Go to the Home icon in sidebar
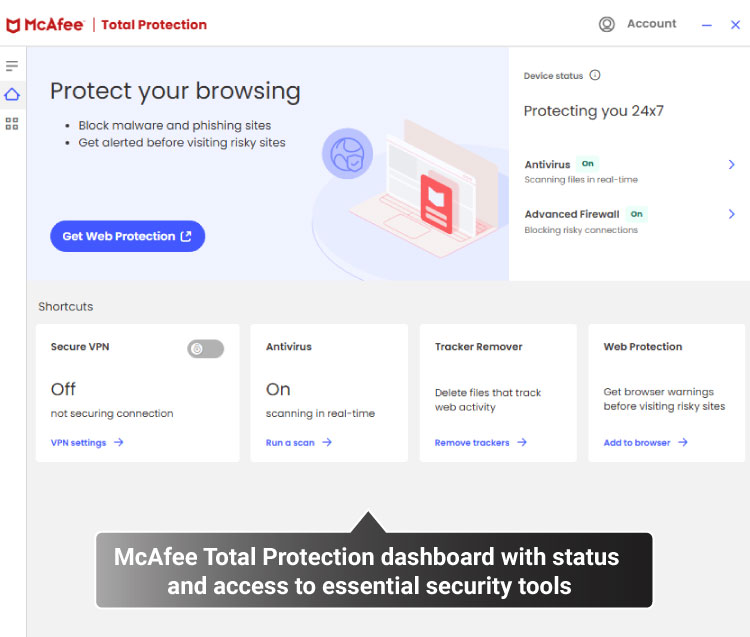Image resolution: width=750 pixels, height=637 pixels. 12,94
